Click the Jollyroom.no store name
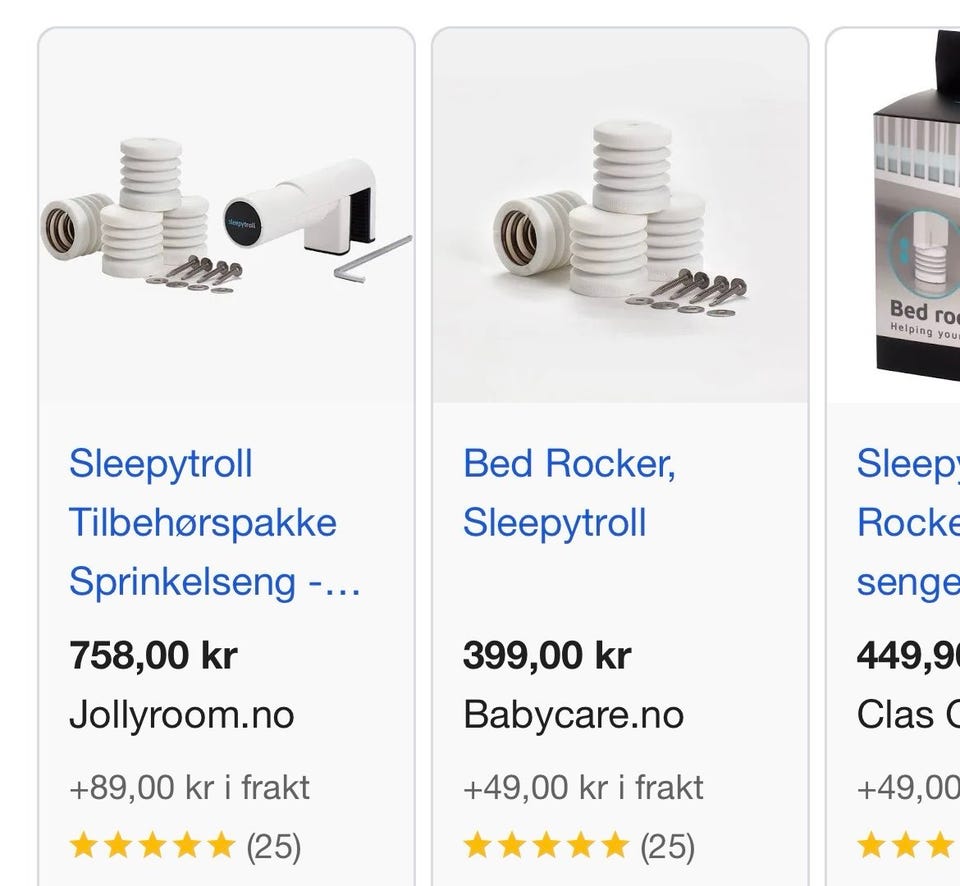The width and height of the screenshot is (960, 886). [181, 715]
